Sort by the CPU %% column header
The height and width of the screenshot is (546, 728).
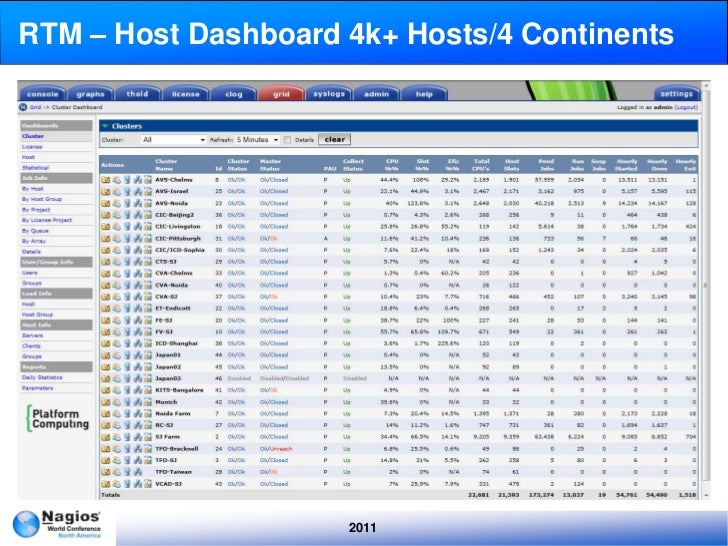(x=392, y=165)
